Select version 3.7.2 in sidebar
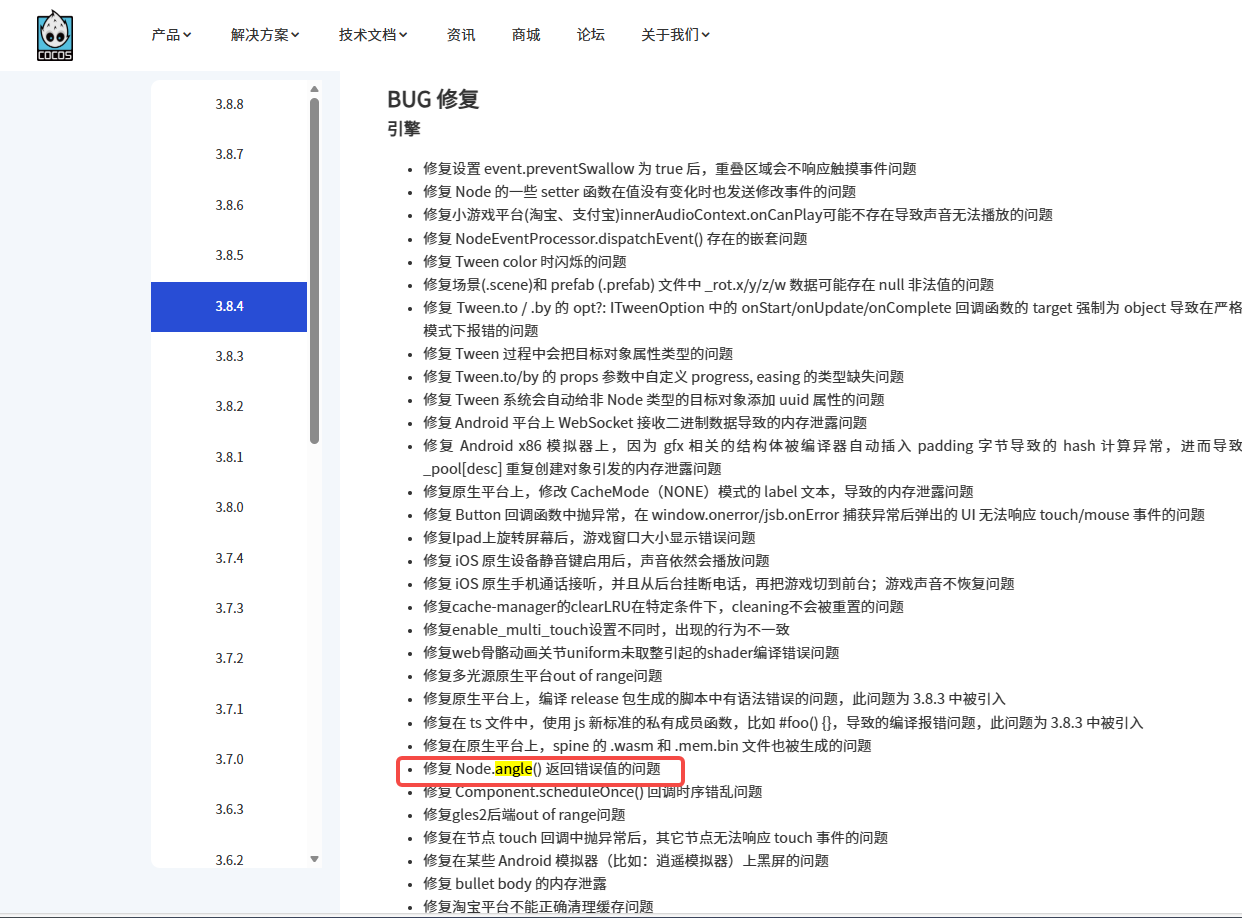The height and width of the screenshot is (918, 1242). click(x=229, y=658)
